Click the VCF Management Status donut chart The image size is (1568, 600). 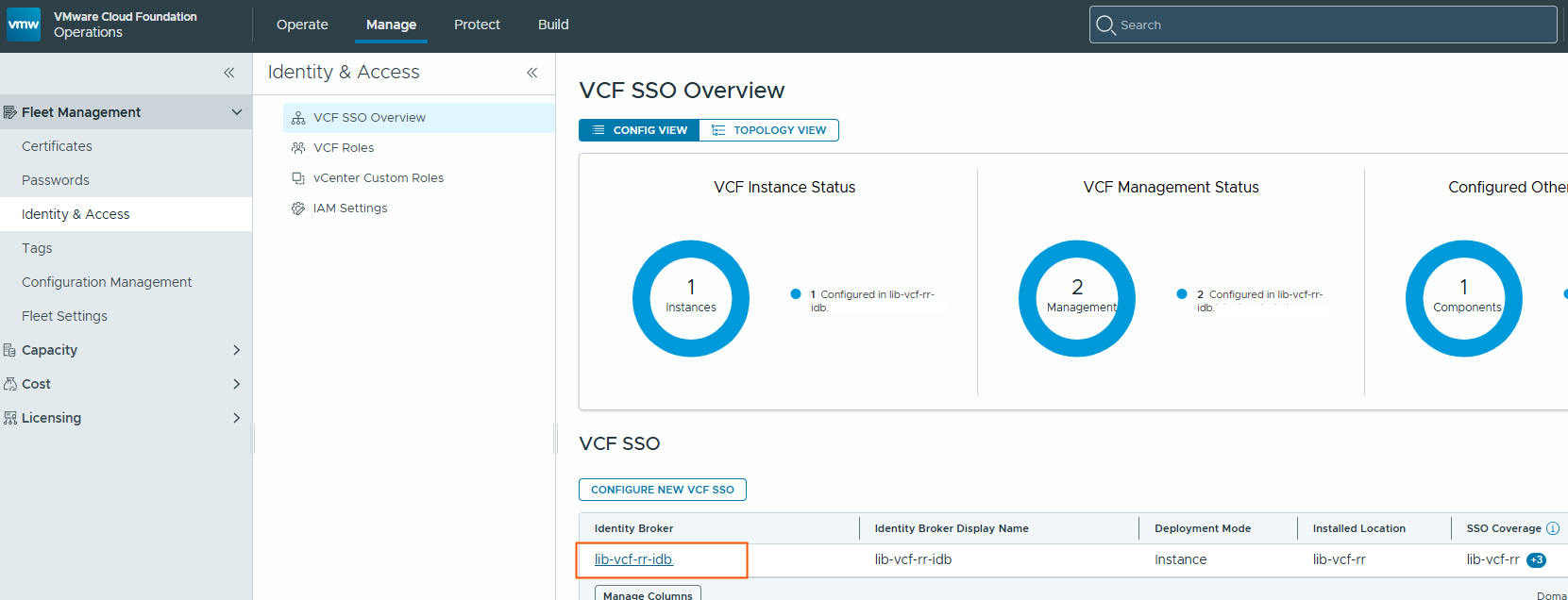(1077, 298)
